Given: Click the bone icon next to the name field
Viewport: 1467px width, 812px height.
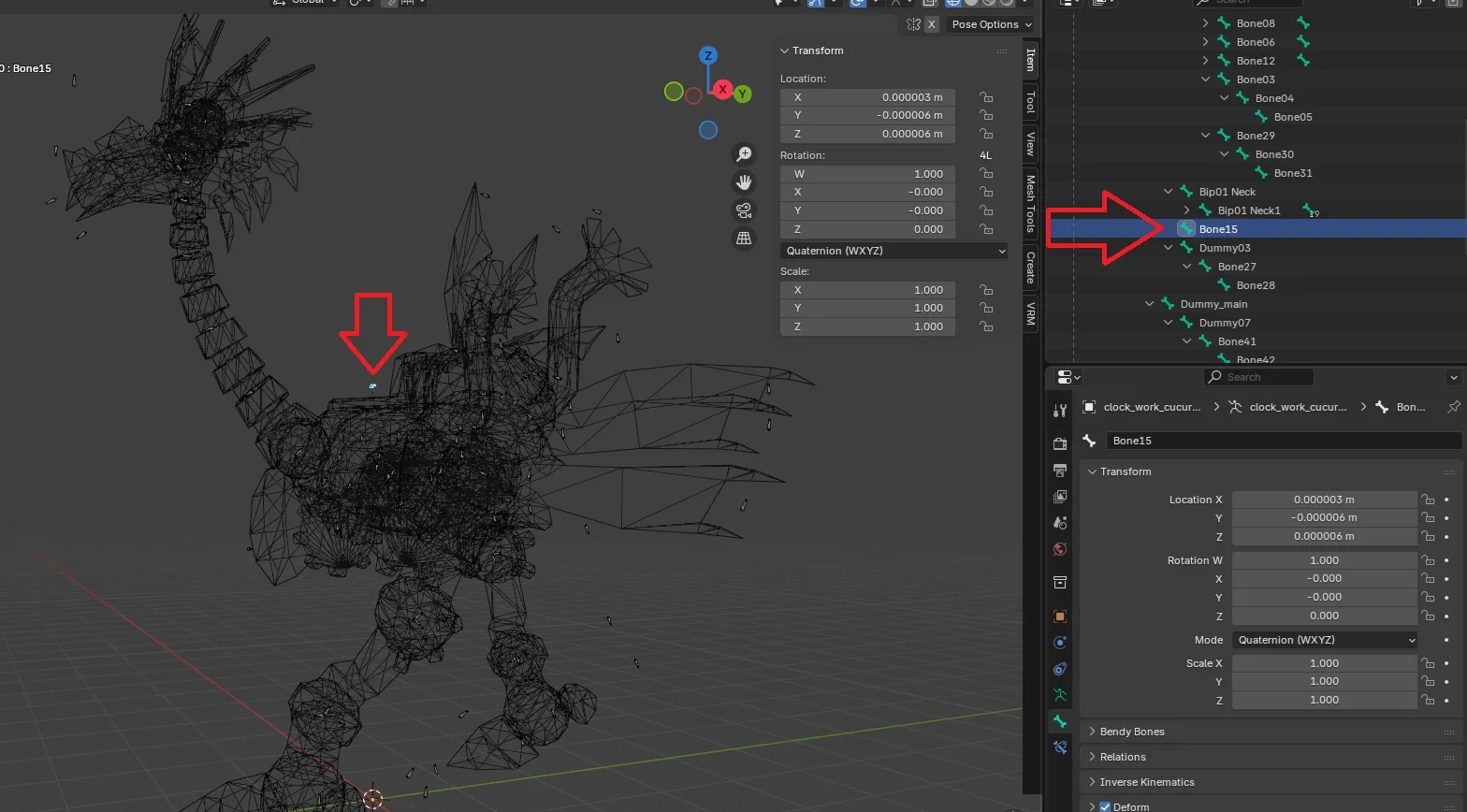Looking at the screenshot, I should [1090, 441].
